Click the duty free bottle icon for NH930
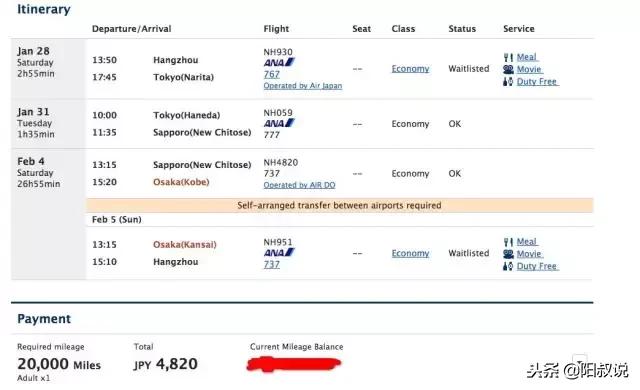The width and height of the screenshot is (640, 390). pyautogui.click(x=508, y=82)
